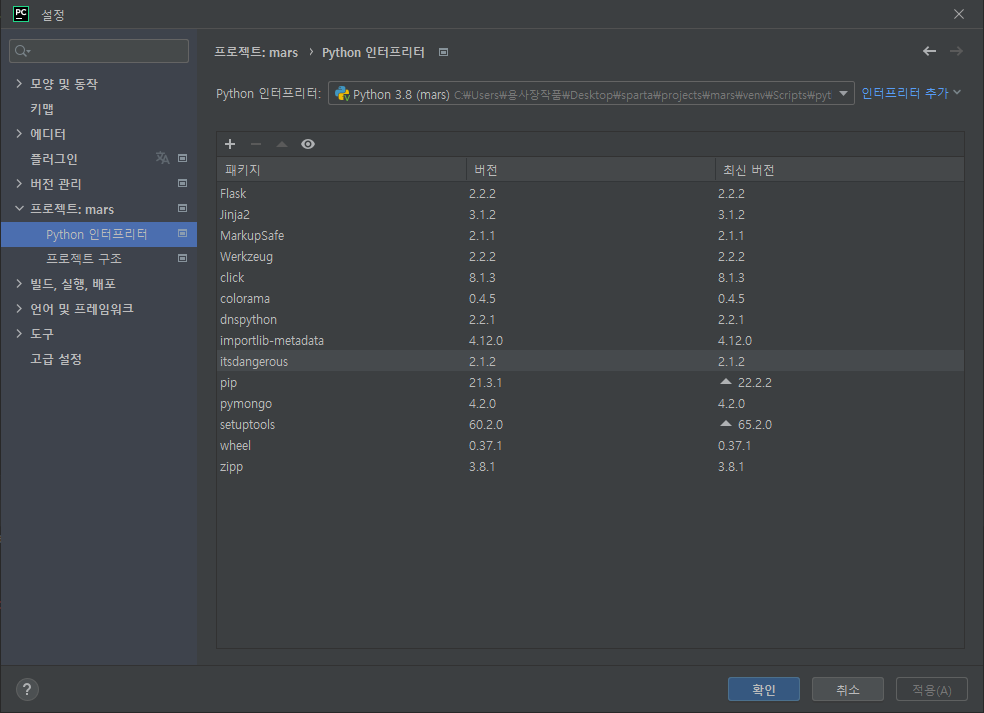Select the Flask package row
This screenshot has width=984, height=713.
tap(591, 193)
